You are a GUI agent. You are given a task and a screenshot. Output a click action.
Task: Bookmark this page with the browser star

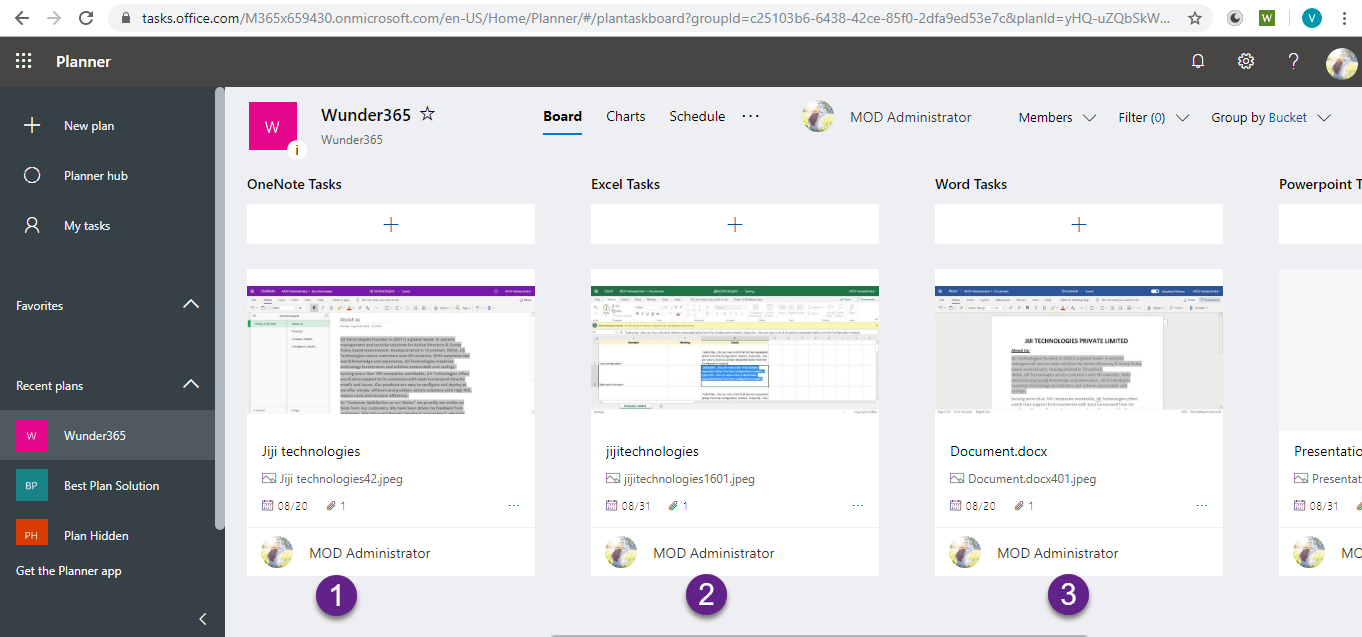[x=1194, y=18]
